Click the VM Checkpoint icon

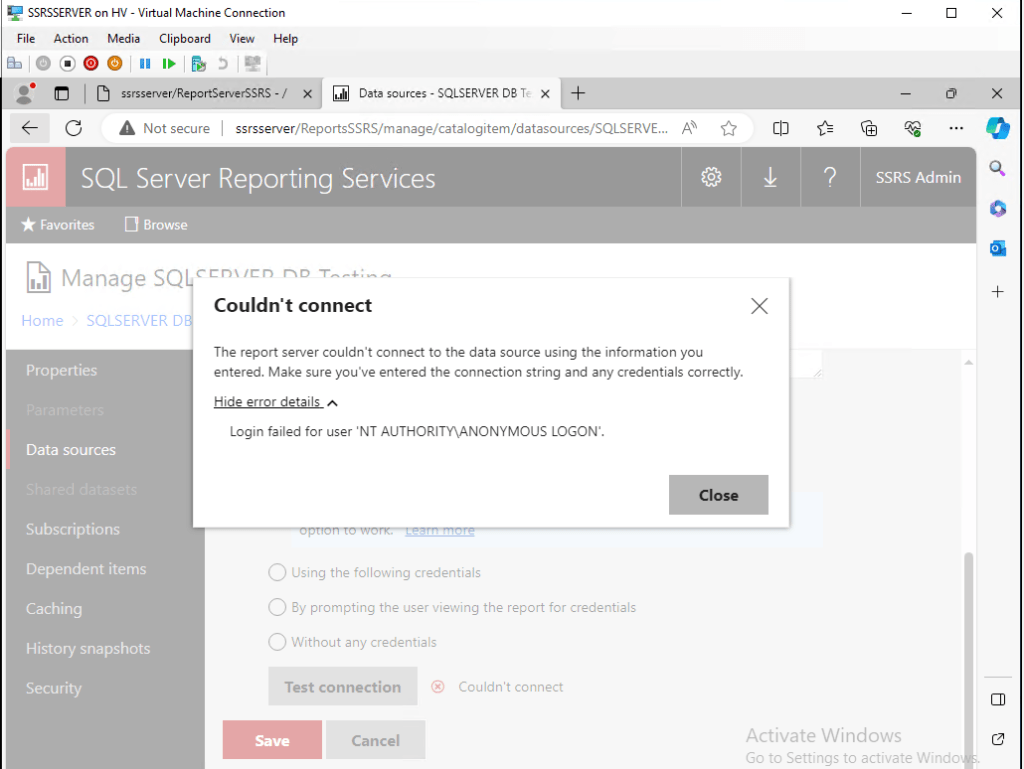(x=199, y=63)
